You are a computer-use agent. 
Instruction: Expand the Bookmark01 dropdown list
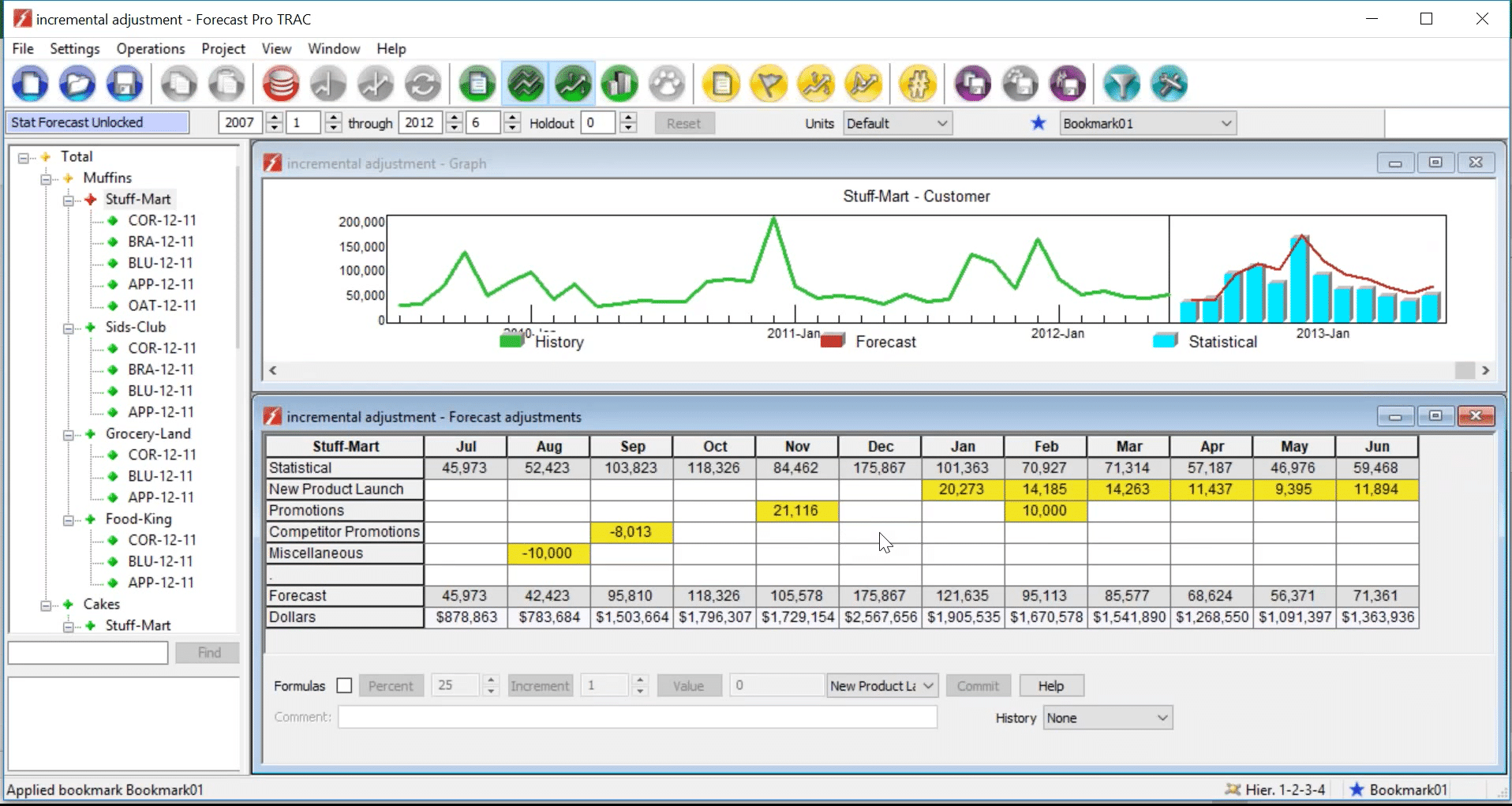[1226, 123]
